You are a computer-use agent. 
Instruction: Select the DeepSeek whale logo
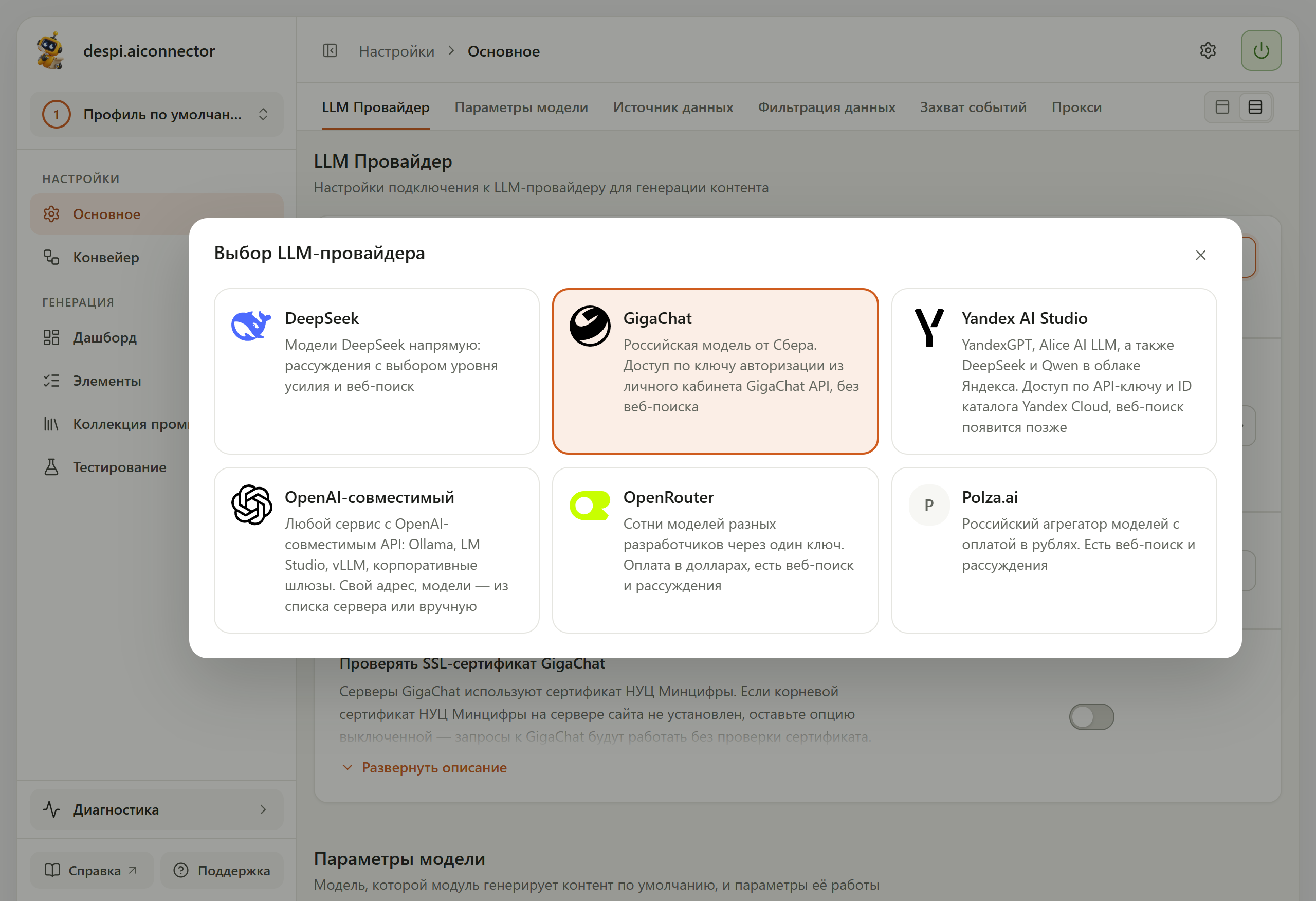click(251, 326)
